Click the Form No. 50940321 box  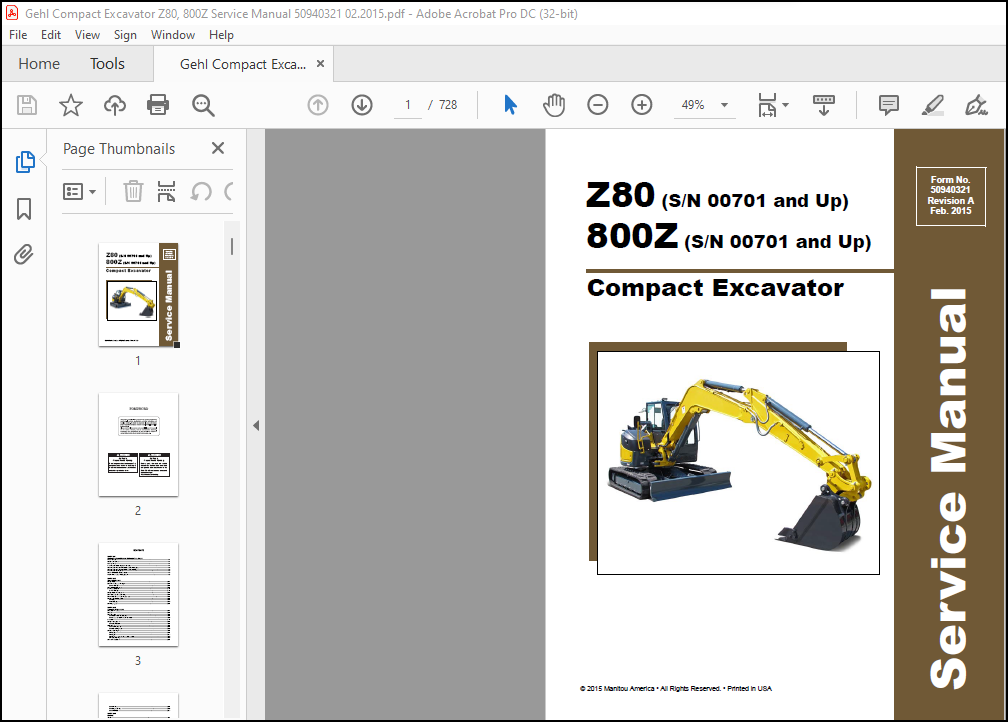(951, 195)
